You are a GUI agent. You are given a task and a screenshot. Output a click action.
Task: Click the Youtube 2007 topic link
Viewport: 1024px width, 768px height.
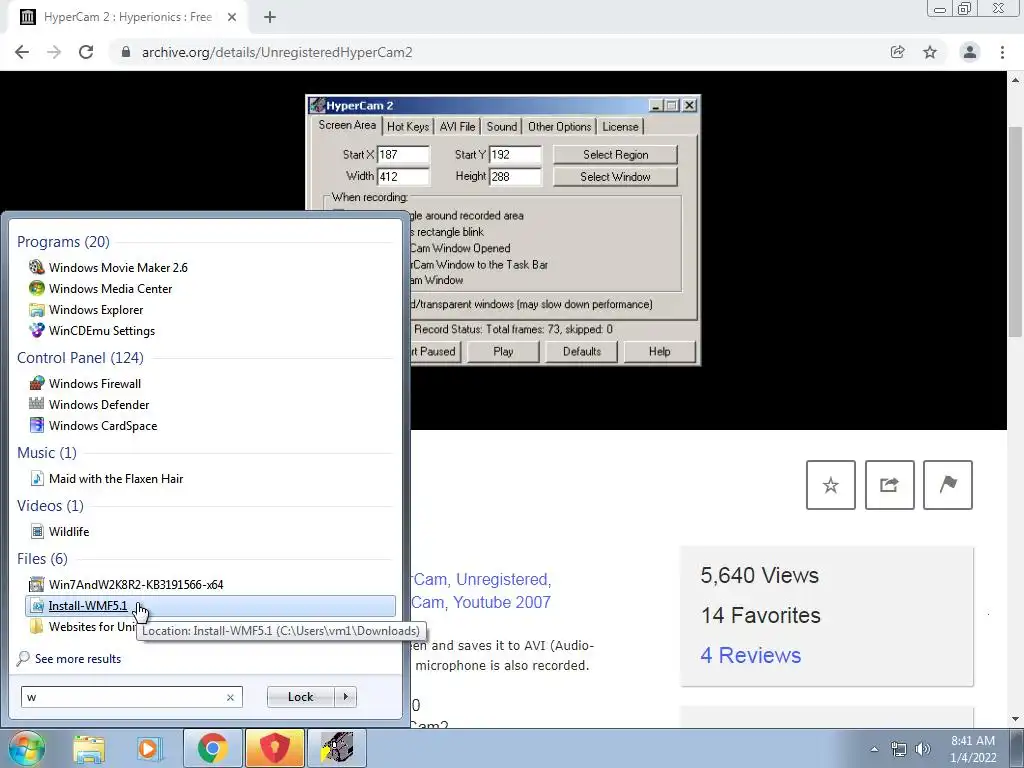(x=502, y=602)
